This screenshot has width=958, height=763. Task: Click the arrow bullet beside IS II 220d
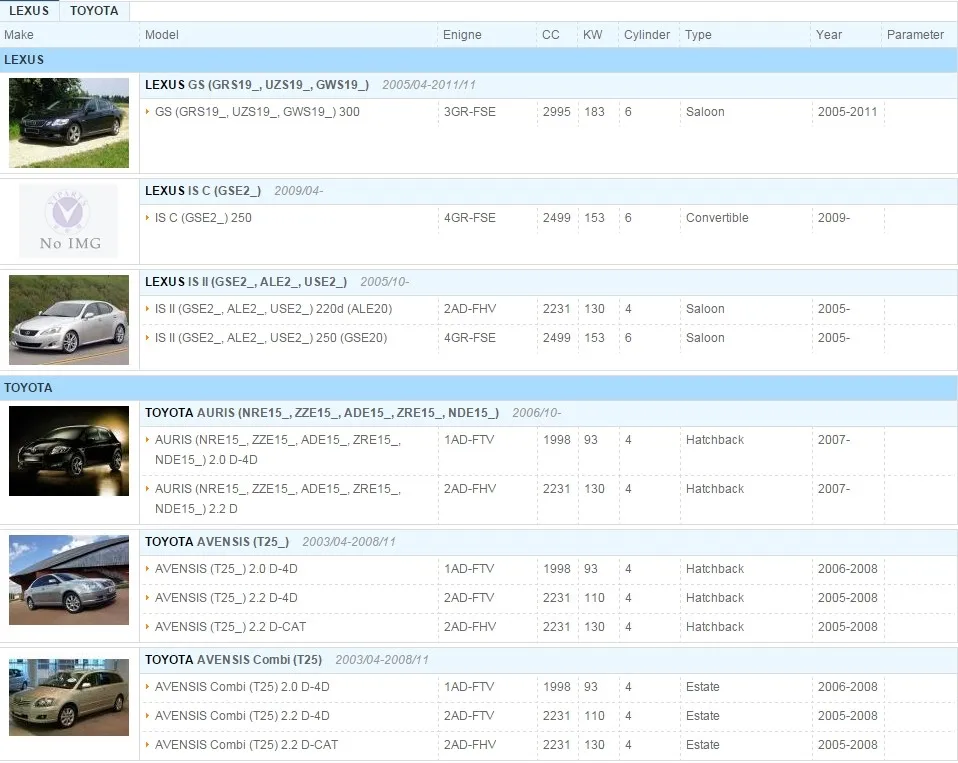(x=147, y=308)
